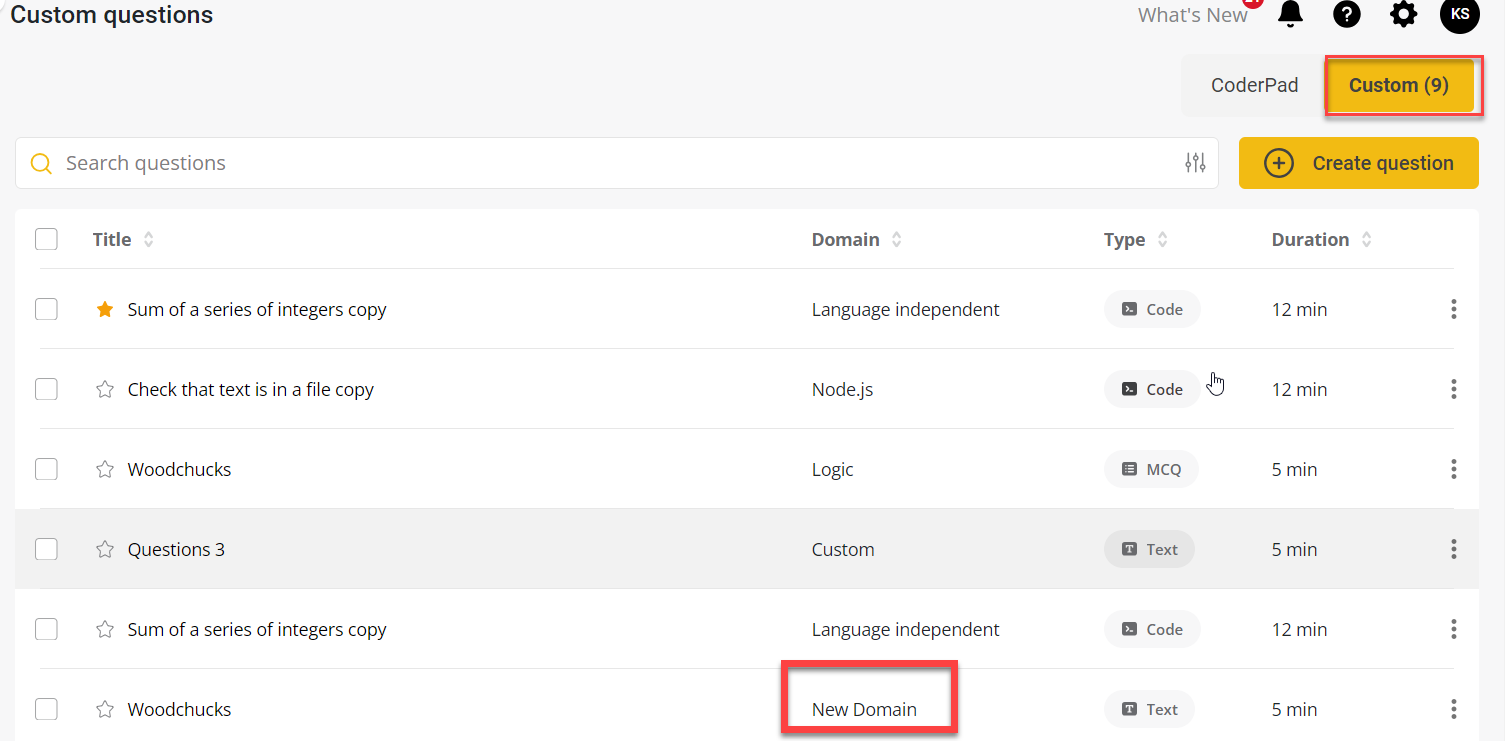Star the Check that text is in a file question
1505x741 pixels.
coord(105,390)
